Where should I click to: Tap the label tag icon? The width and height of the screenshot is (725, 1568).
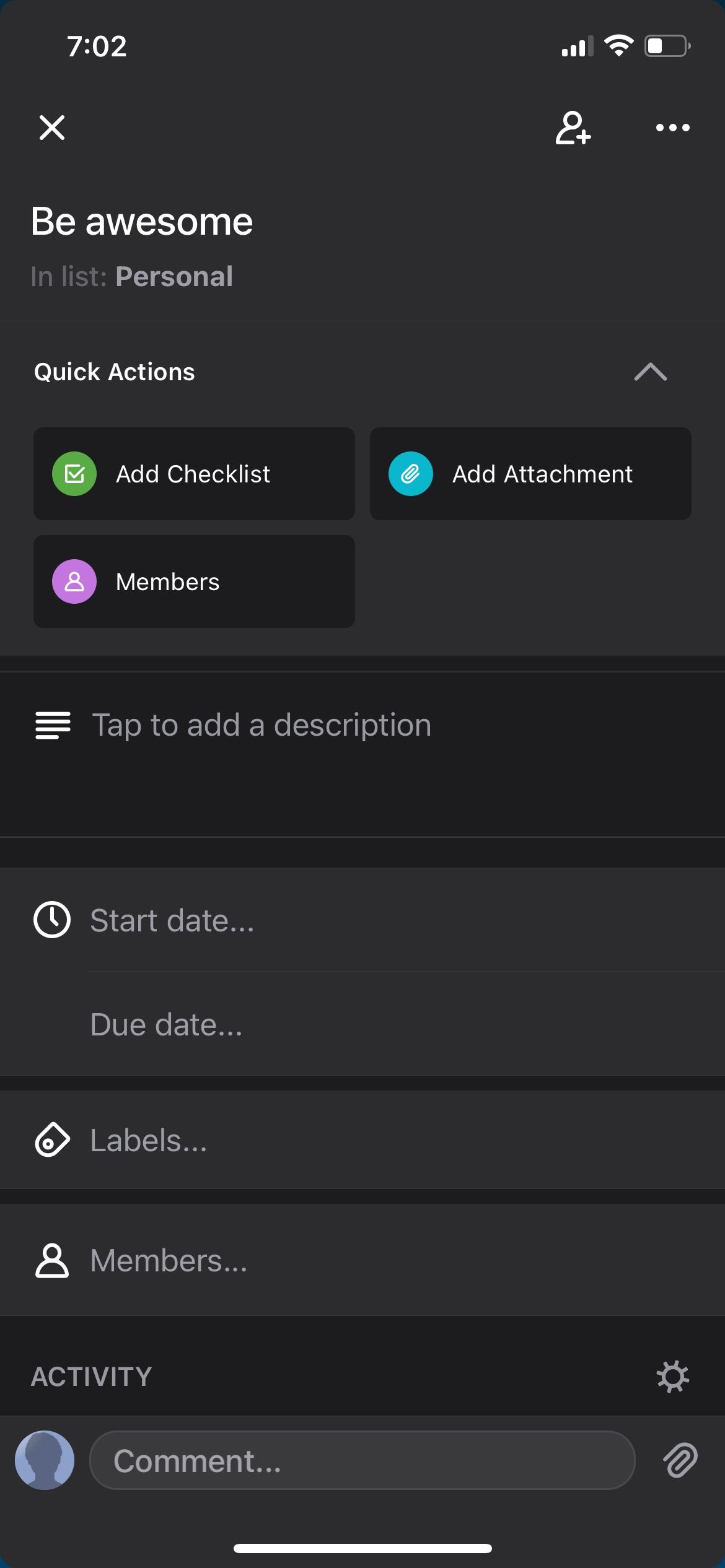(52, 1139)
